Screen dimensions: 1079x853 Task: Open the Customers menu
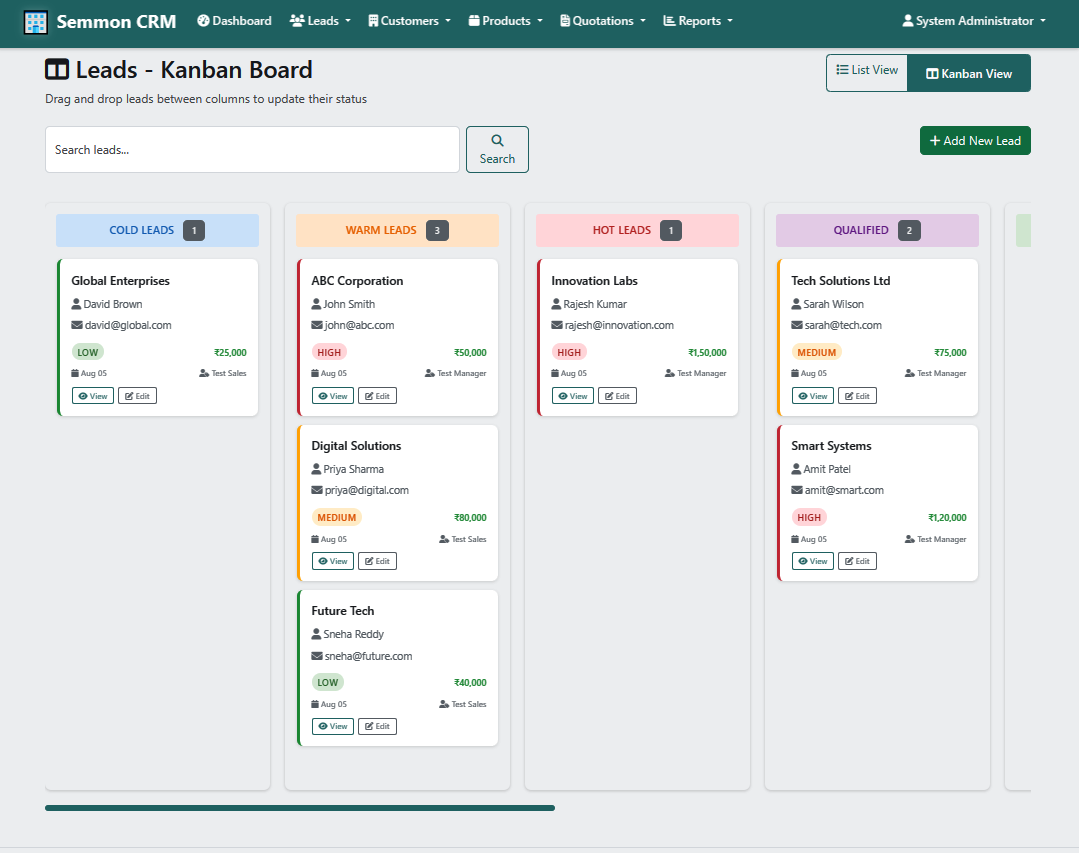[409, 21]
